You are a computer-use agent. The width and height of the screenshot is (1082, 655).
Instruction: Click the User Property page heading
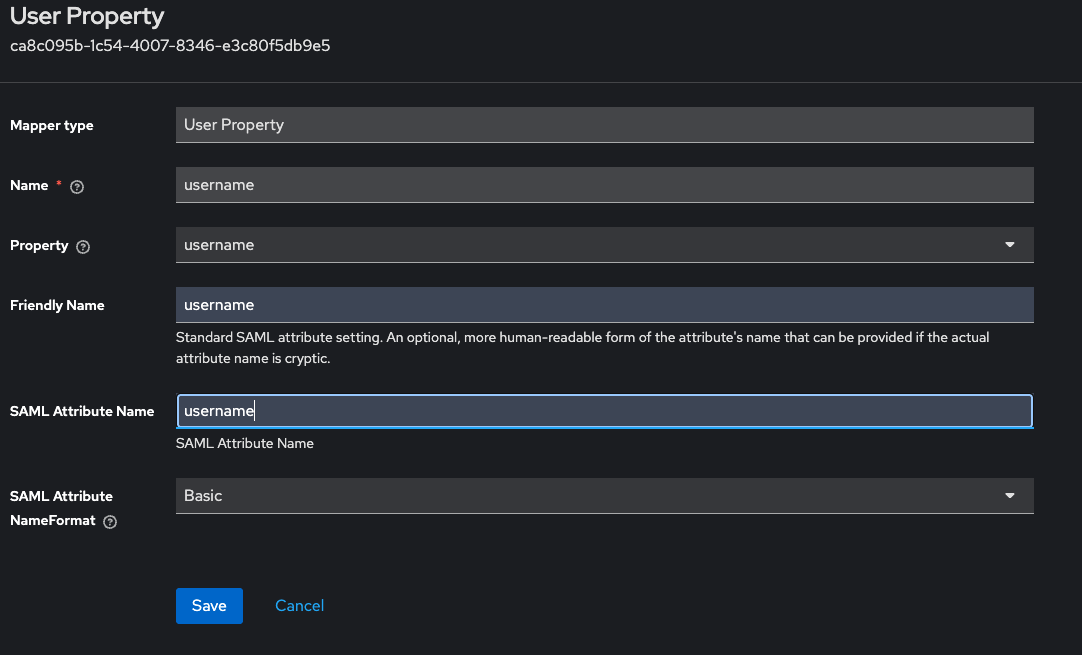(87, 17)
